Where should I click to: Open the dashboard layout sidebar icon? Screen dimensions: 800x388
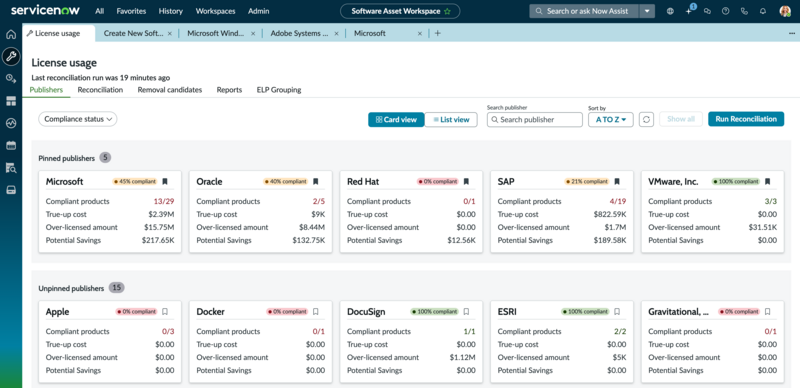[x=11, y=101]
